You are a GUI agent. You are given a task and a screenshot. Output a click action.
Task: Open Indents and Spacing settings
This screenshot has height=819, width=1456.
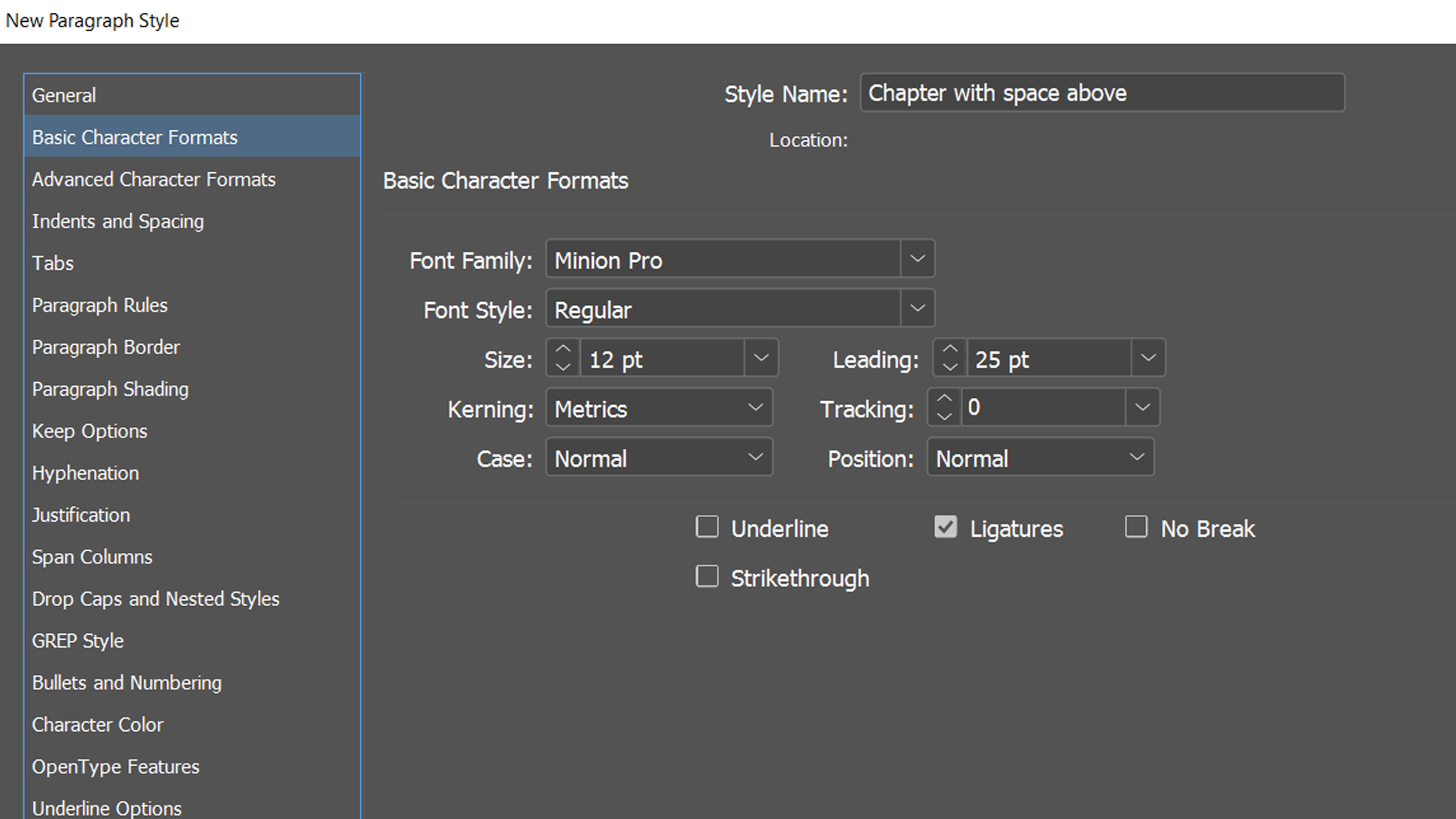point(118,221)
